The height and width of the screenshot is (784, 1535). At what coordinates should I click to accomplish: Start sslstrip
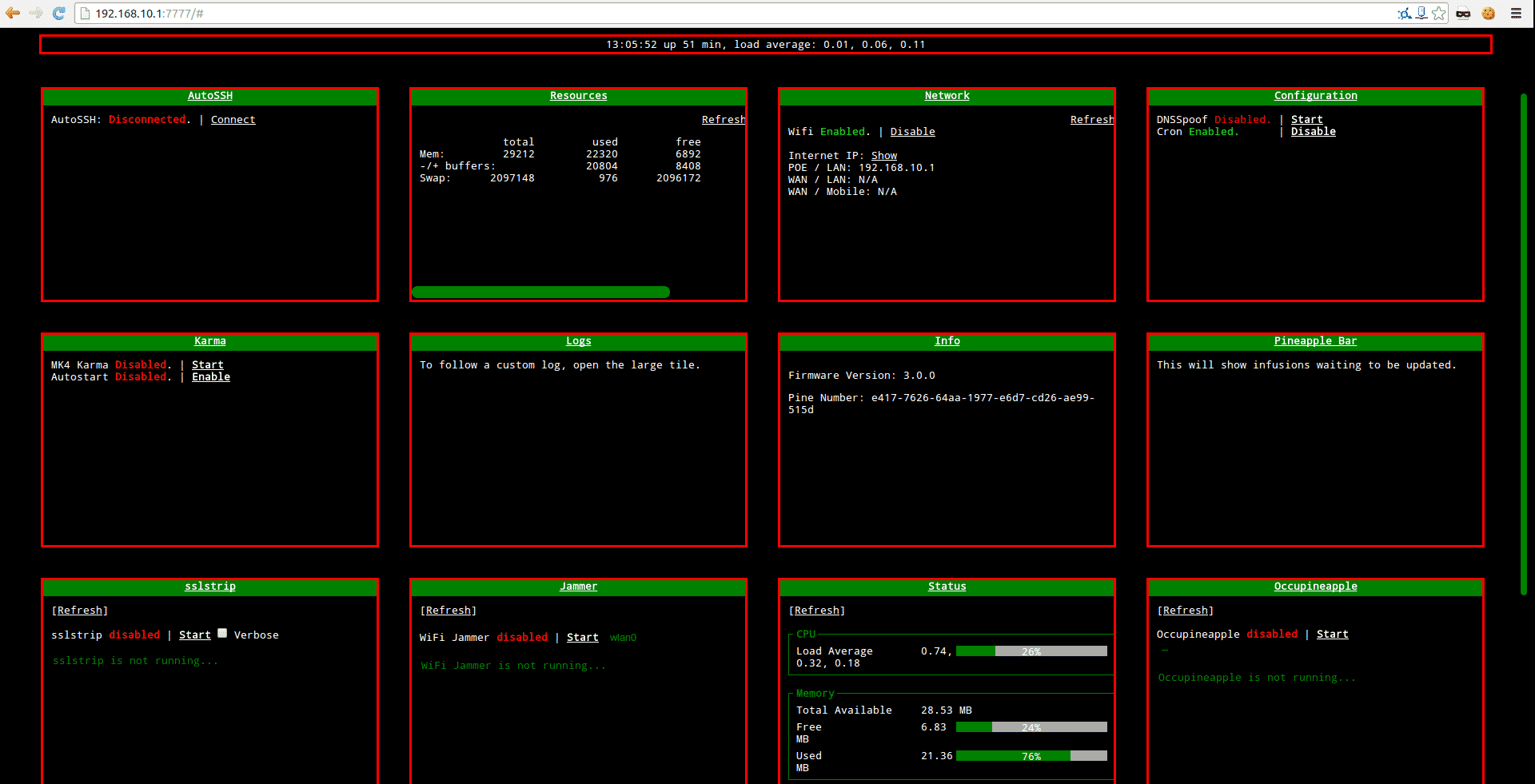pos(195,635)
